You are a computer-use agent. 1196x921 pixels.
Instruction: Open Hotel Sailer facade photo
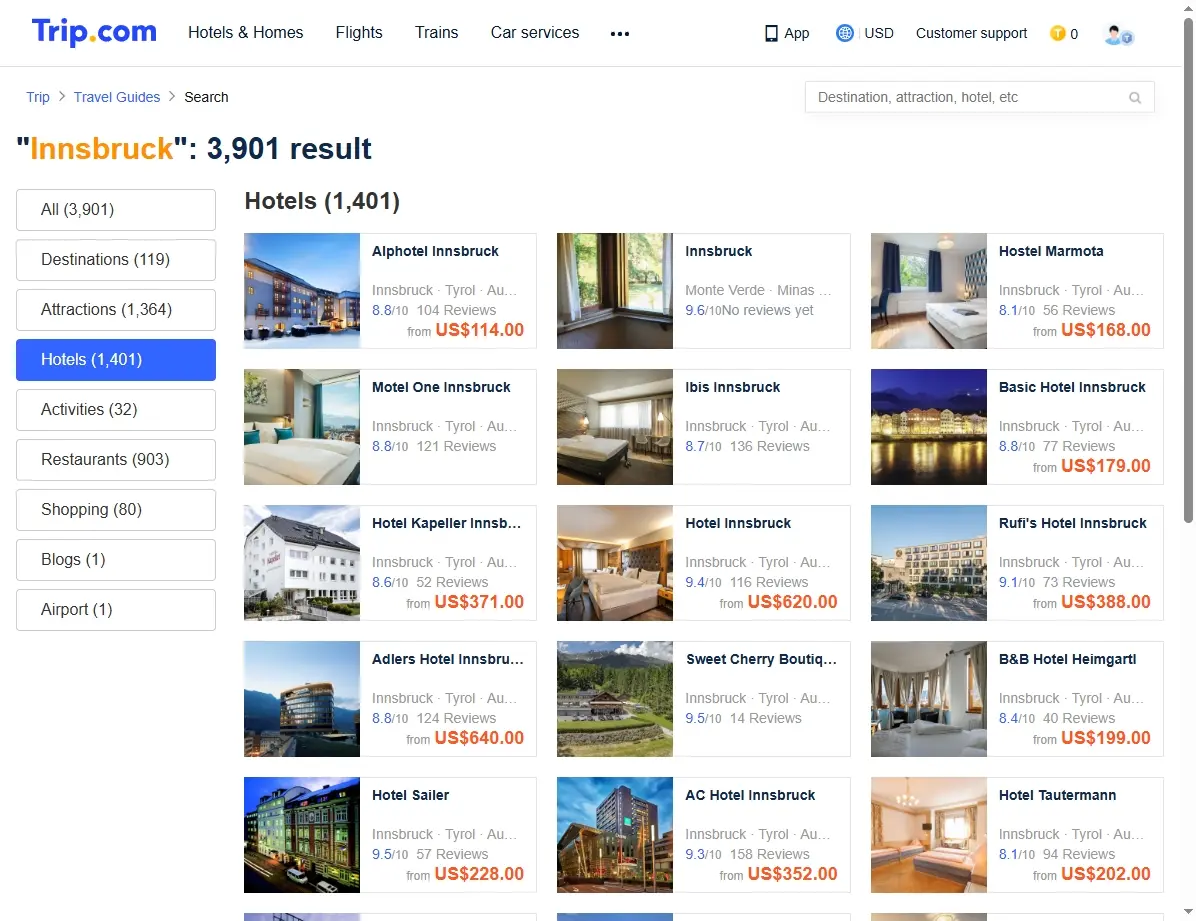click(302, 835)
